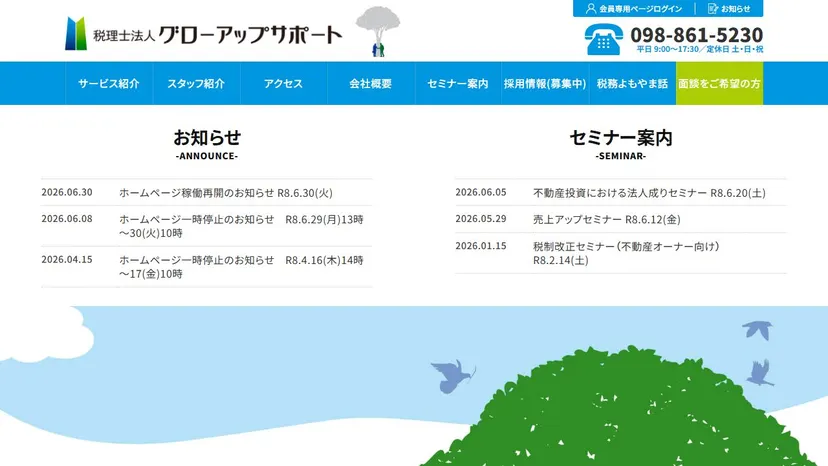Open 不動産投資における法人成りセミナー link
The image size is (828, 466).
click(649, 193)
